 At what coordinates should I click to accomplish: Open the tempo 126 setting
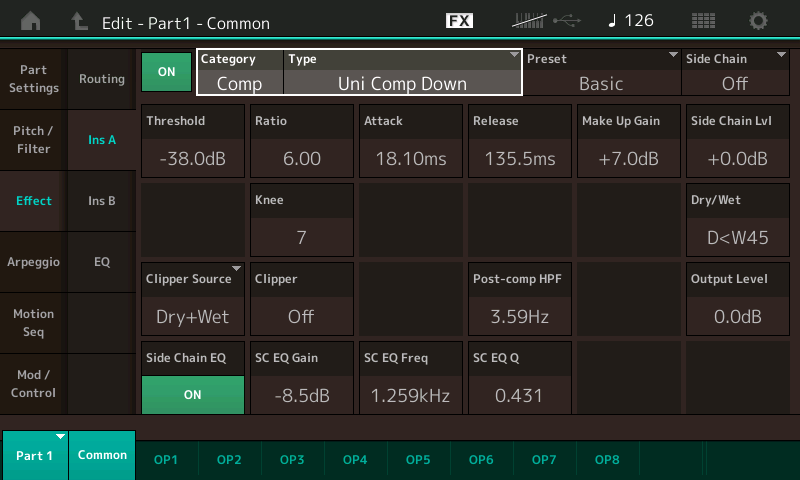click(631, 21)
